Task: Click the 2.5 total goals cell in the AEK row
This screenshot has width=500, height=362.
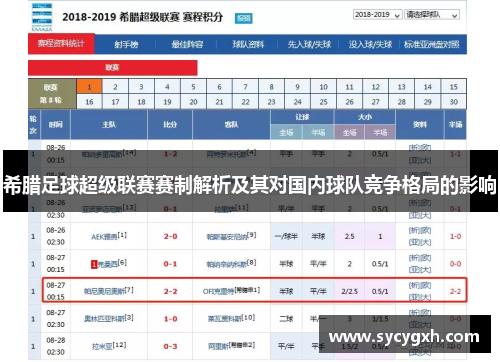Action: pyautogui.click(x=349, y=236)
